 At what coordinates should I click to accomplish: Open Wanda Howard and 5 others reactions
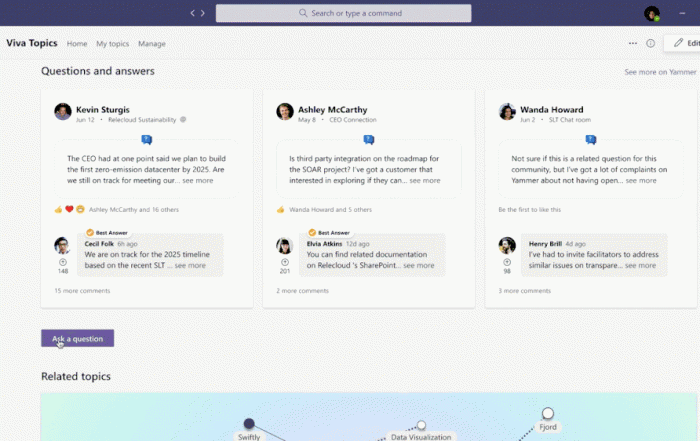click(330, 209)
